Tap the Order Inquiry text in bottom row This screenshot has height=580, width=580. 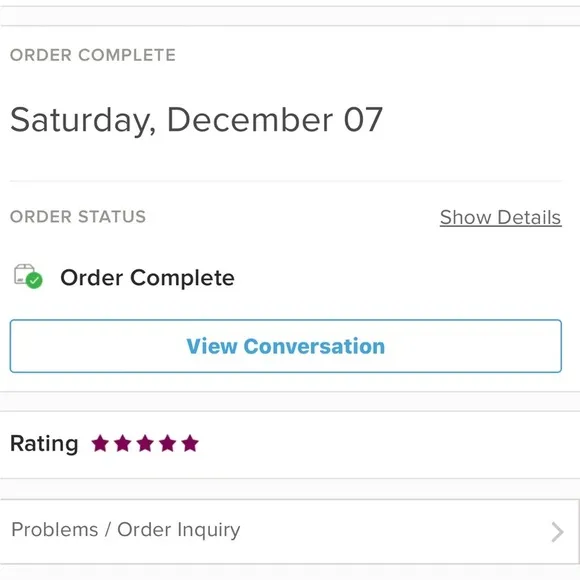click(x=179, y=530)
